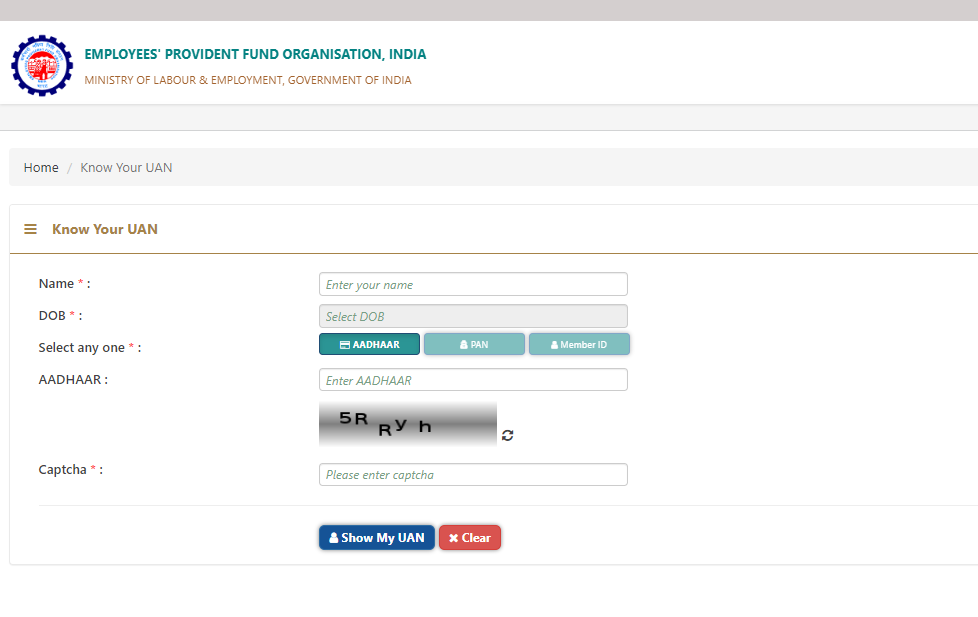Image resolution: width=978 pixels, height=617 pixels.
Task: Focus the Please enter captcha field
Action: tap(473, 474)
